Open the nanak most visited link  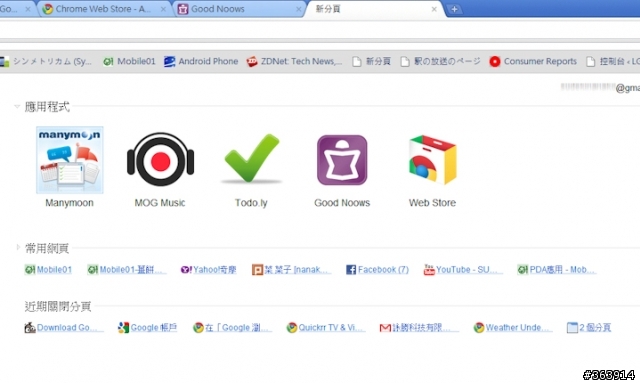(x=291, y=270)
